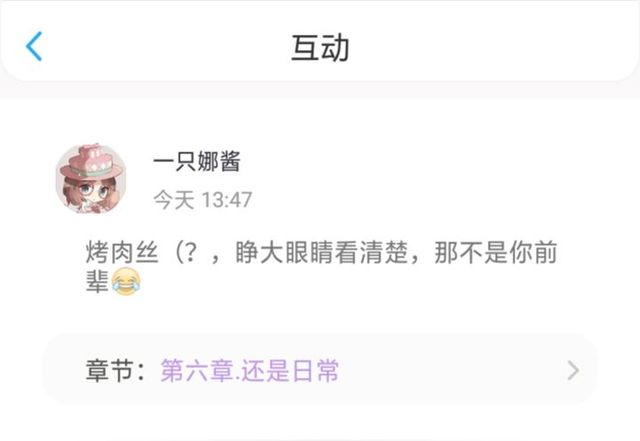Open the chapter via the right chevron
Screen dimensions: 640x441
pos(573,371)
